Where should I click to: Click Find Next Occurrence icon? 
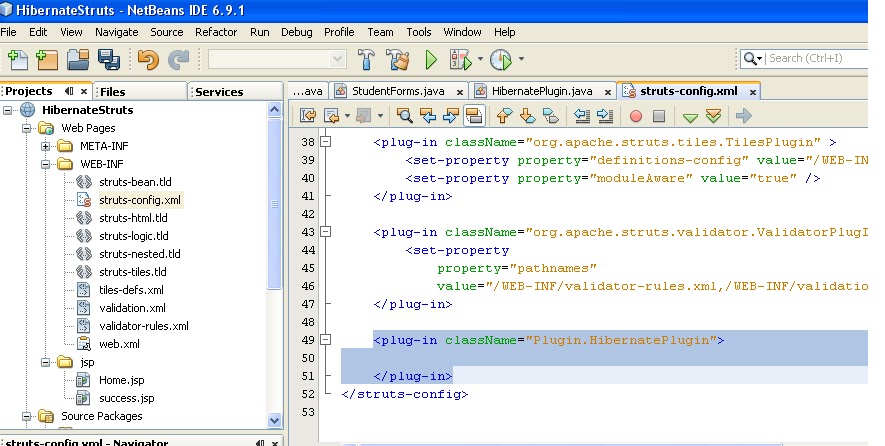click(x=450, y=116)
